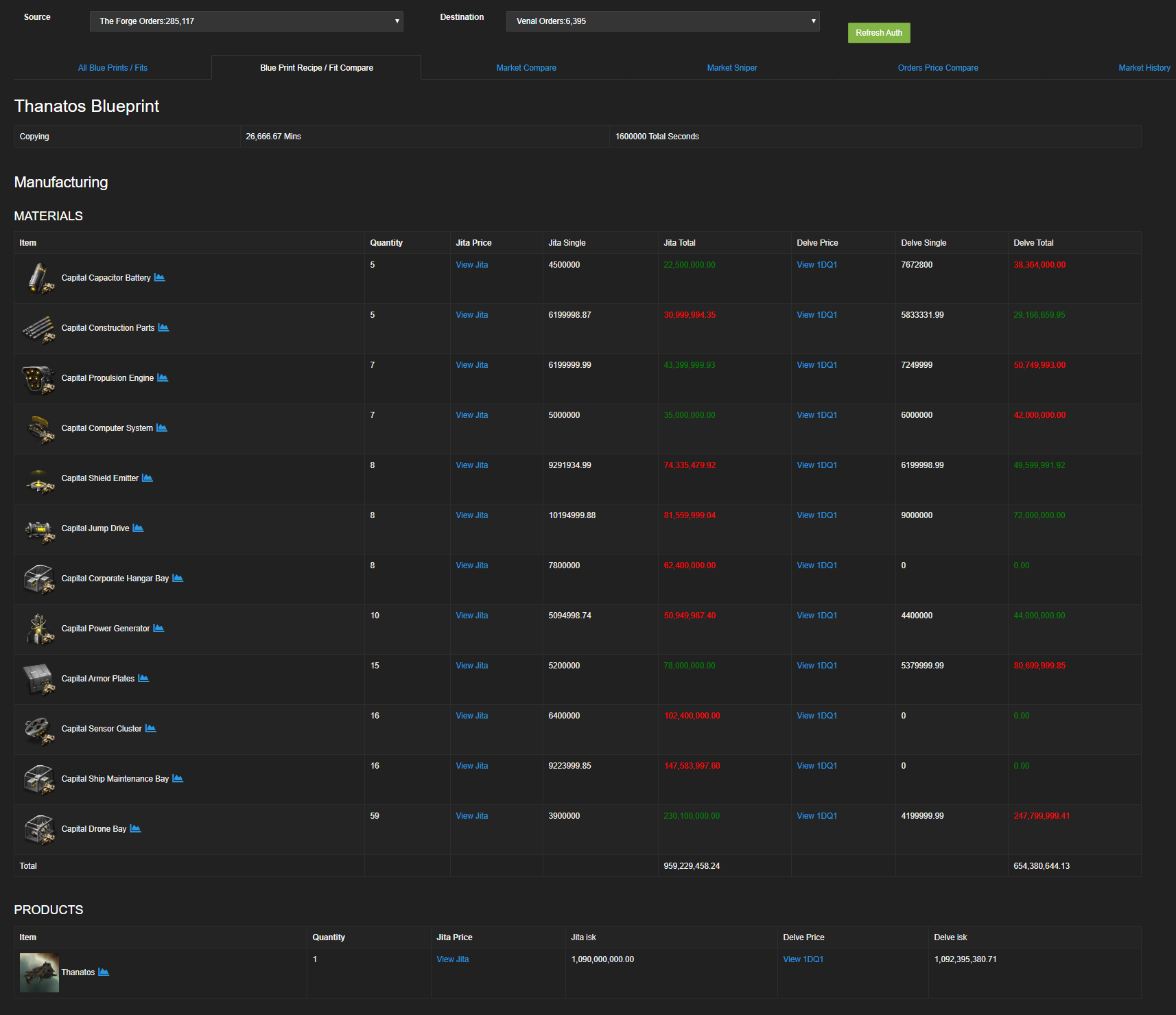Open chart icon for Capital Computer System
Screen dimensions: 1176x1015
[162, 428]
